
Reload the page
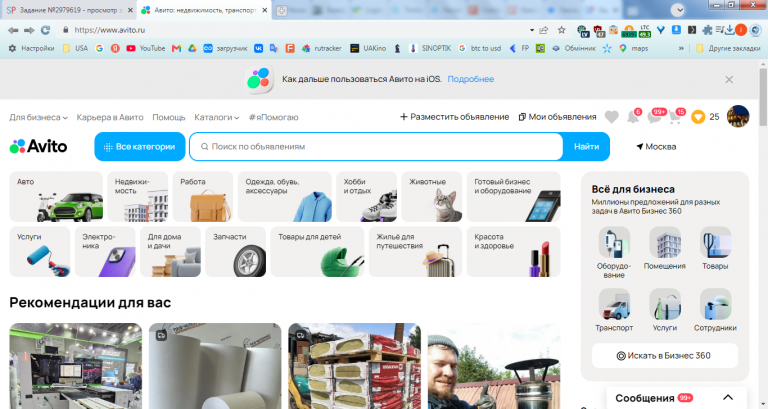click(46, 30)
